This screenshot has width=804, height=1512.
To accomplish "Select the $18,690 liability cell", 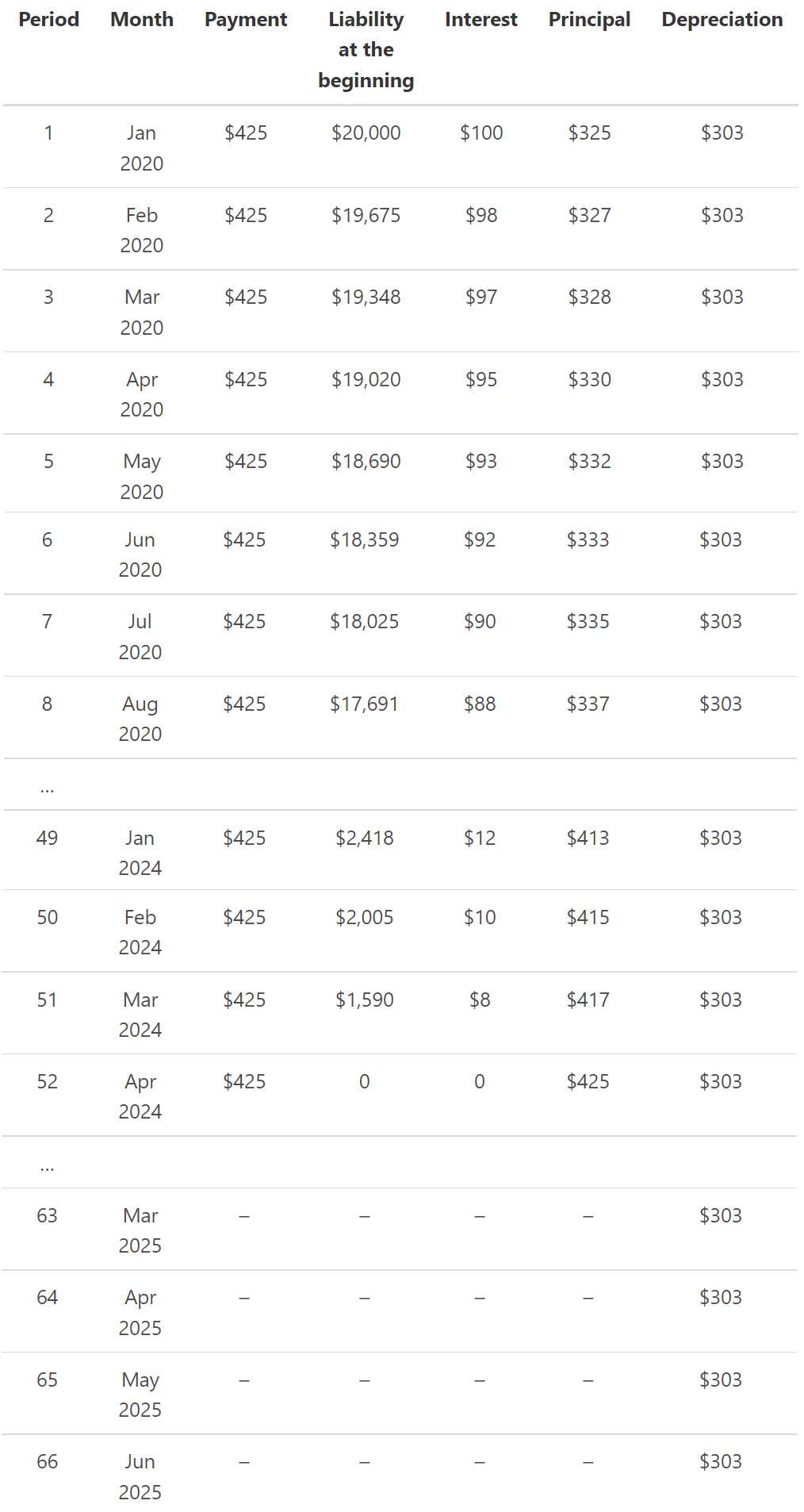I will (366, 462).
